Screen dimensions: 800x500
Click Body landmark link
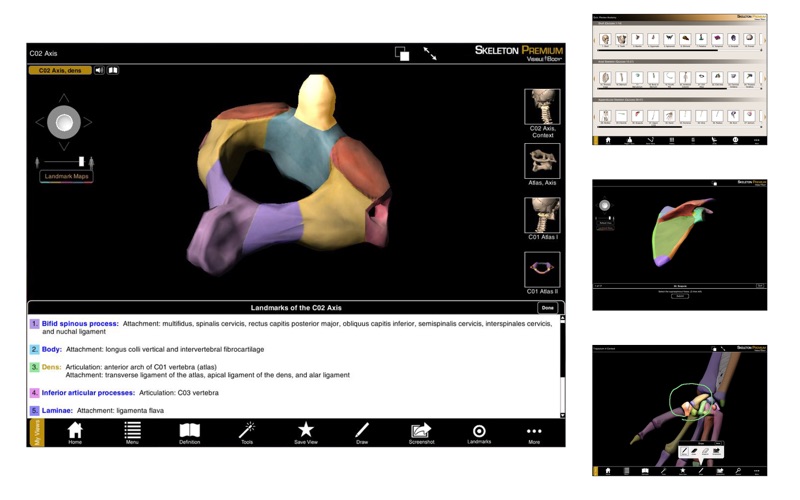(x=52, y=349)
